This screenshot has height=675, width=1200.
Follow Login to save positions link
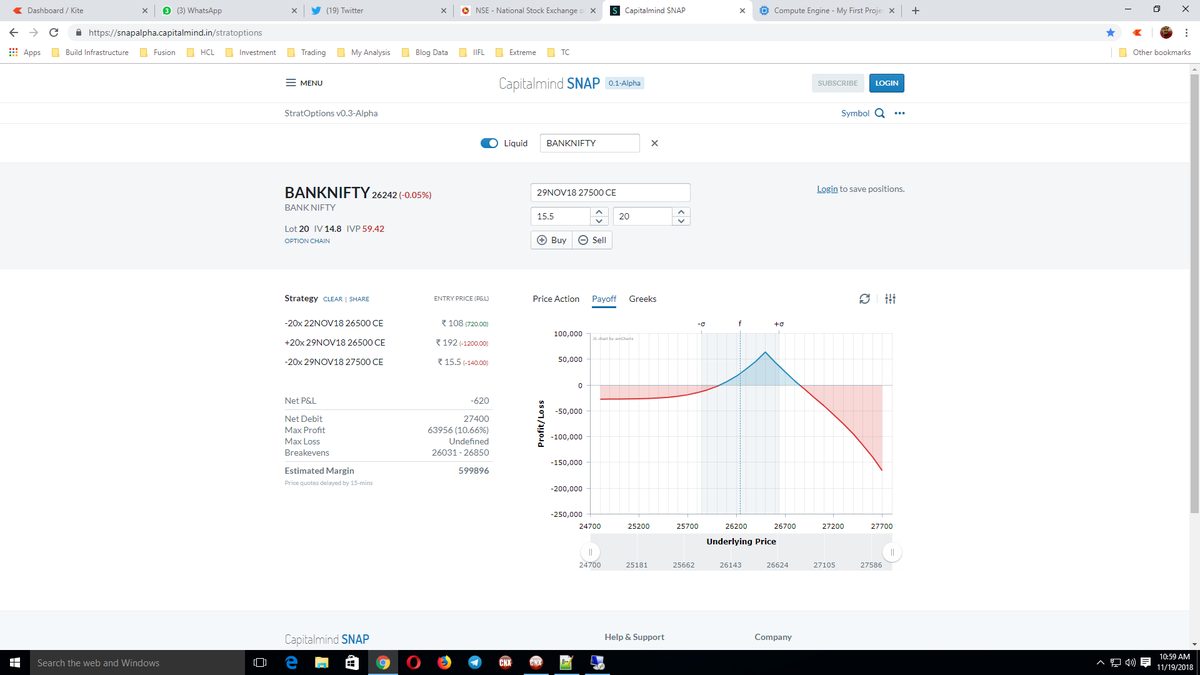[827, 188]
